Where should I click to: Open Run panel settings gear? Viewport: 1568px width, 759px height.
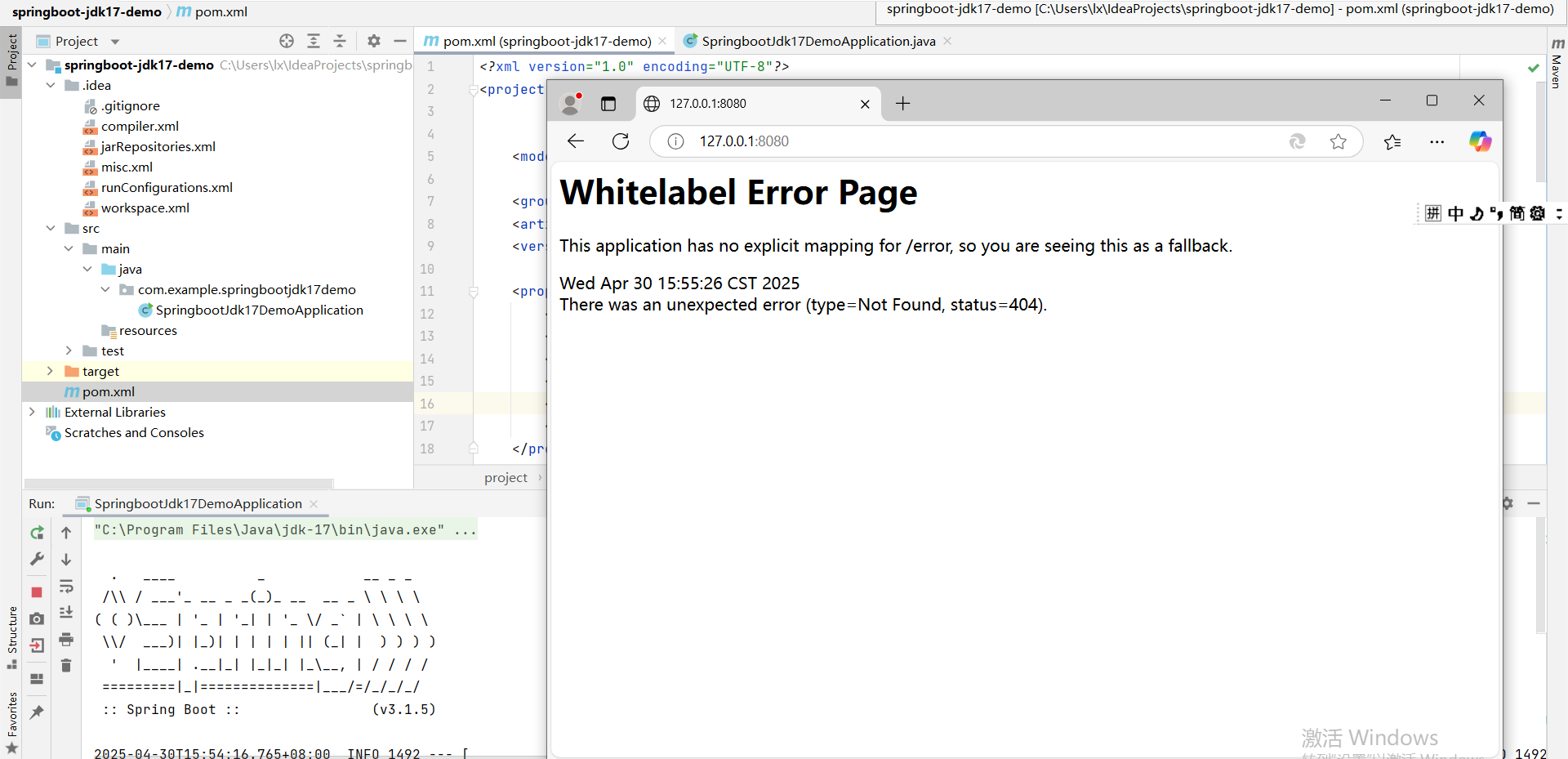pos(1508,503)
